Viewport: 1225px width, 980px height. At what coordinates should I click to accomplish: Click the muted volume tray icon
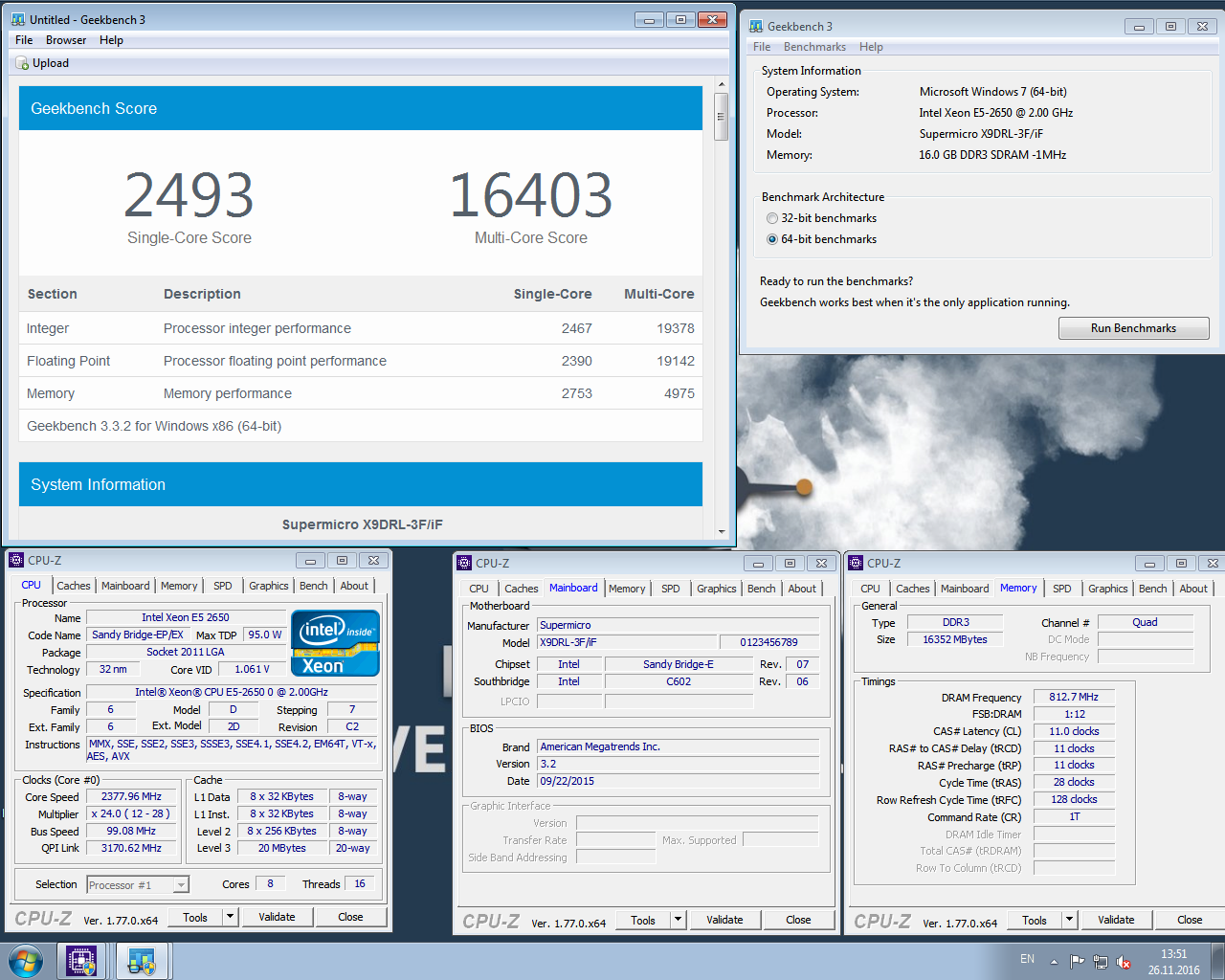pyautogui.click(x=1125, y=962)
